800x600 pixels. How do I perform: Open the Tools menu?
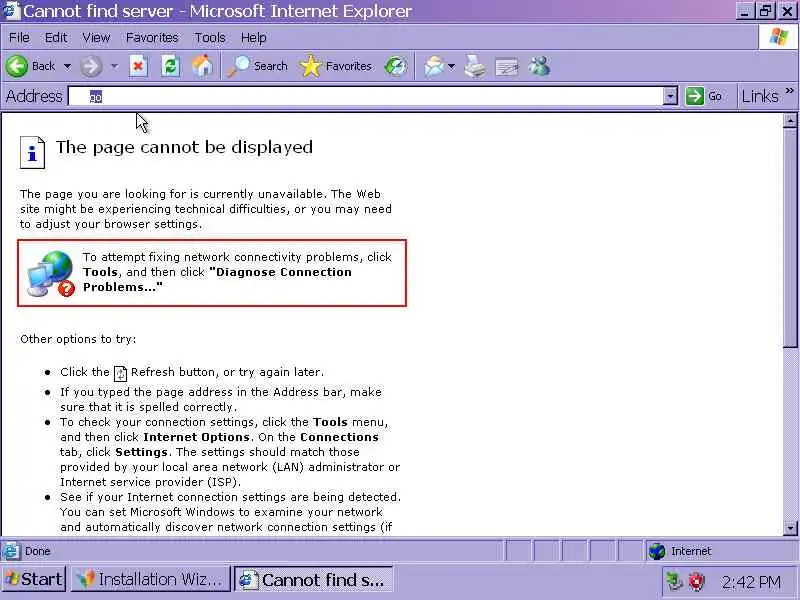(210, 38)
